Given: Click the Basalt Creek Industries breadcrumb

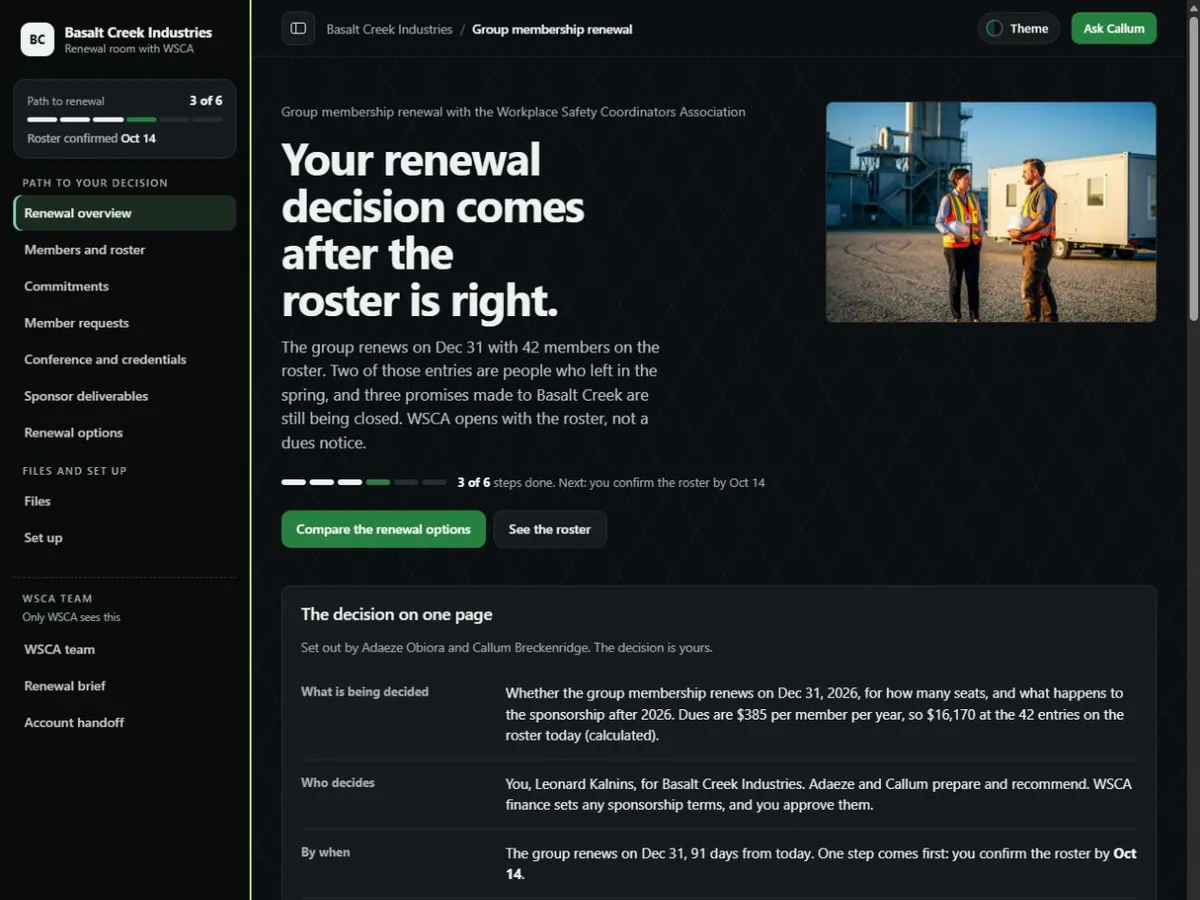Looking at the screenshot, I should click(x=389, y=29).
